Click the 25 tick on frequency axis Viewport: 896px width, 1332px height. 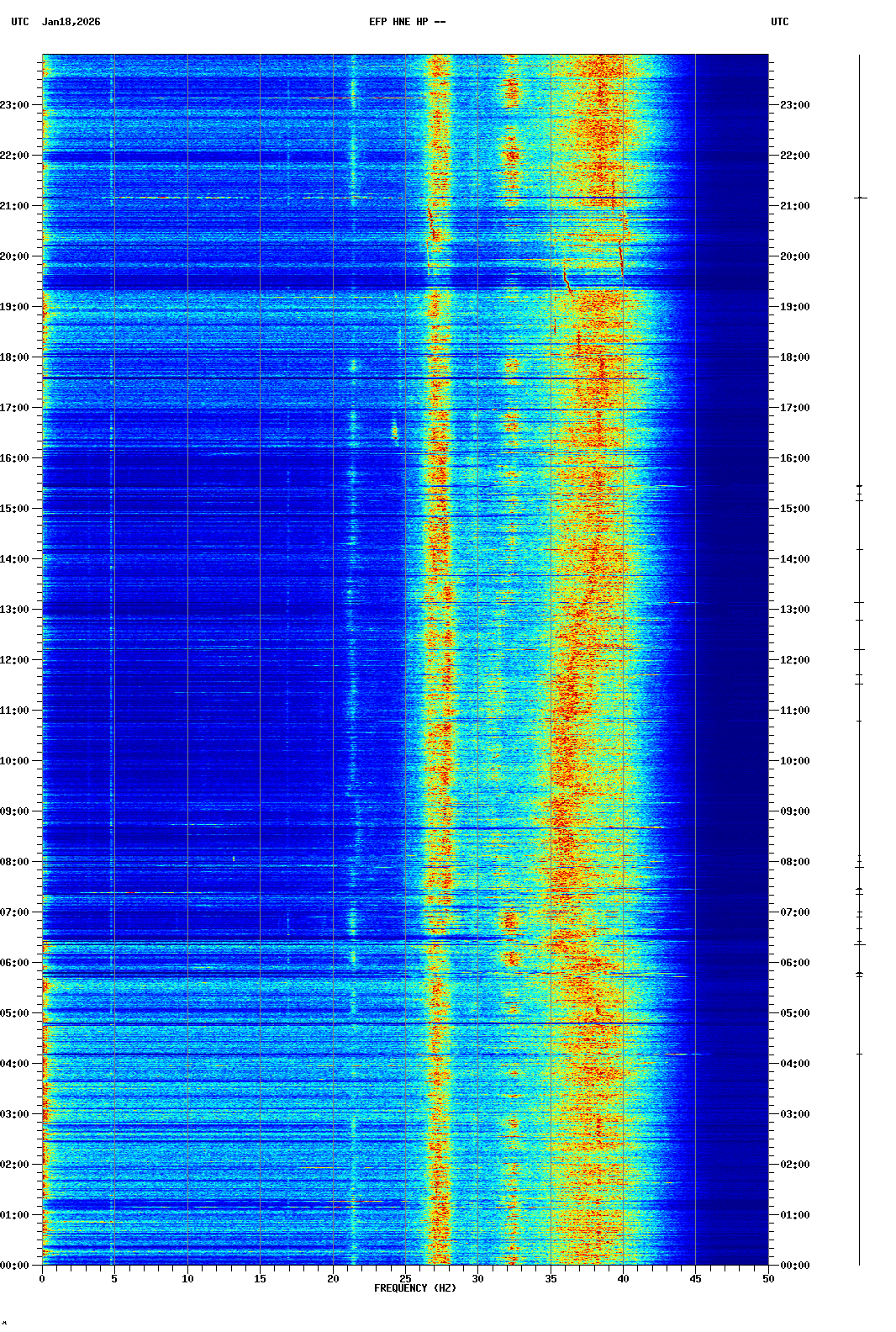pyautogui.click(x=405, y=1278)
